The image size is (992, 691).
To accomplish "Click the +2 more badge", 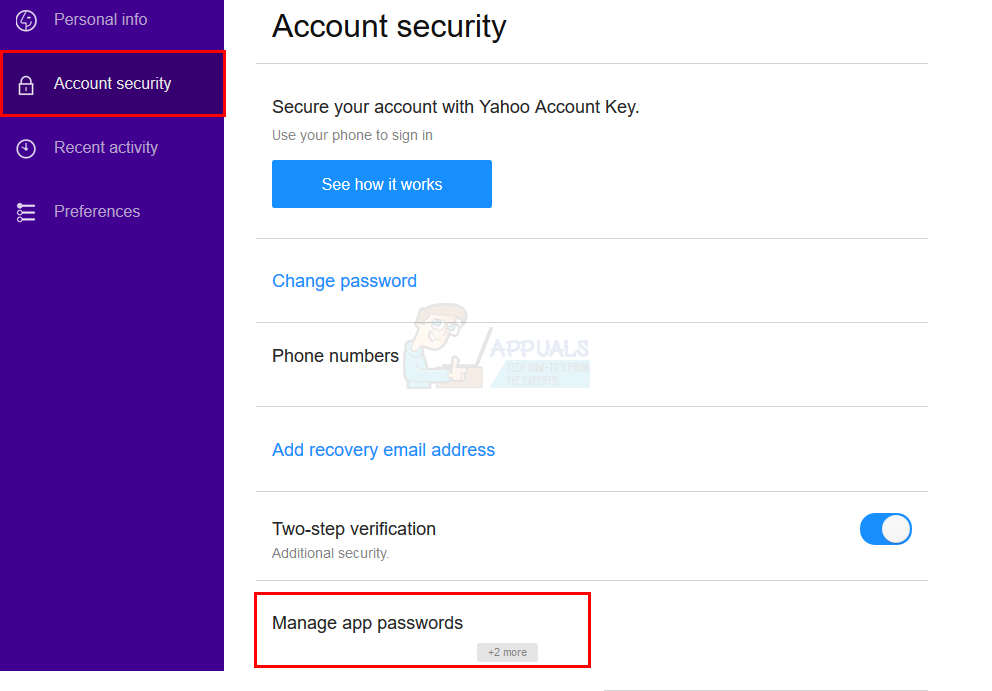I will [x=507, y=652].
